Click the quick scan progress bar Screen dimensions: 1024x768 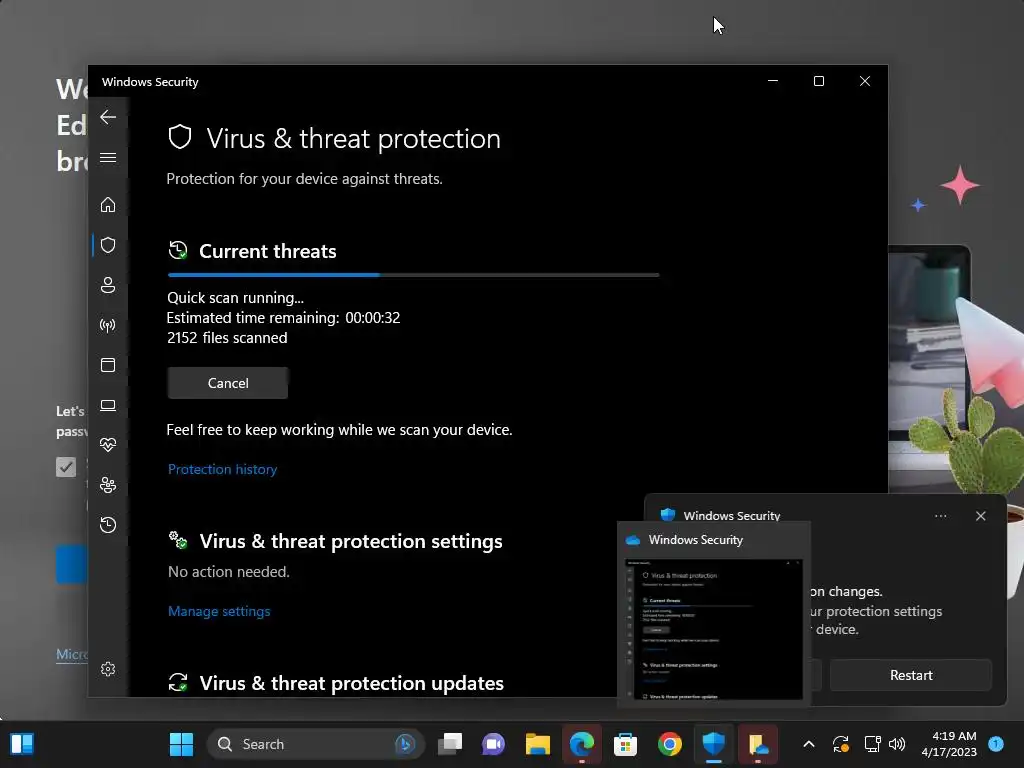(x=413, y=276)
